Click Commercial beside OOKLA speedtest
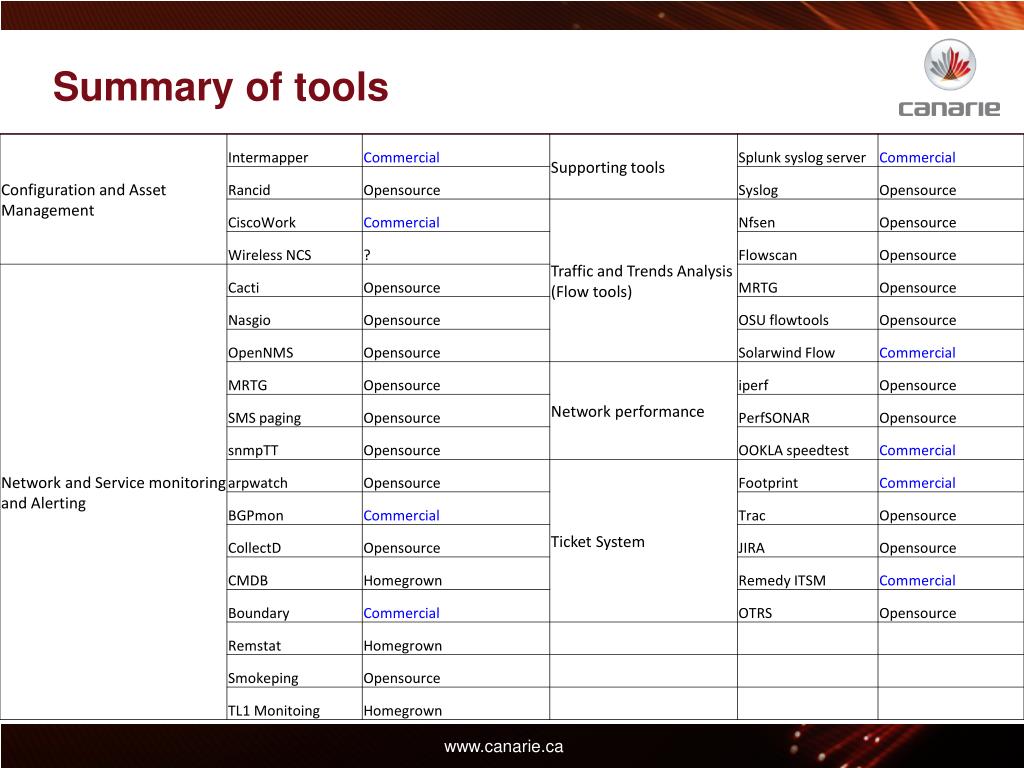The width and height of the screenshot is (1024, 768). pyautogui.click(x=917, y=450)
